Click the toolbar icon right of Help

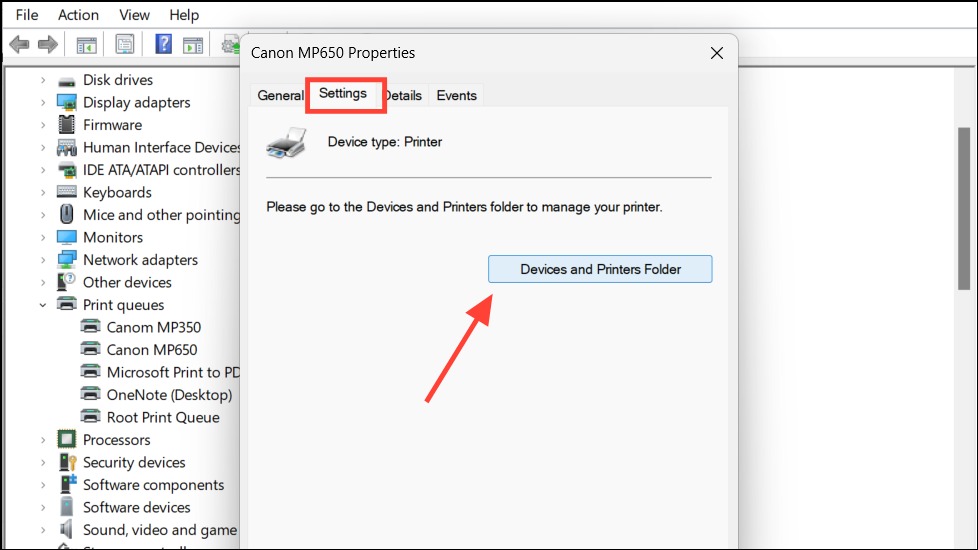(193, 45)
